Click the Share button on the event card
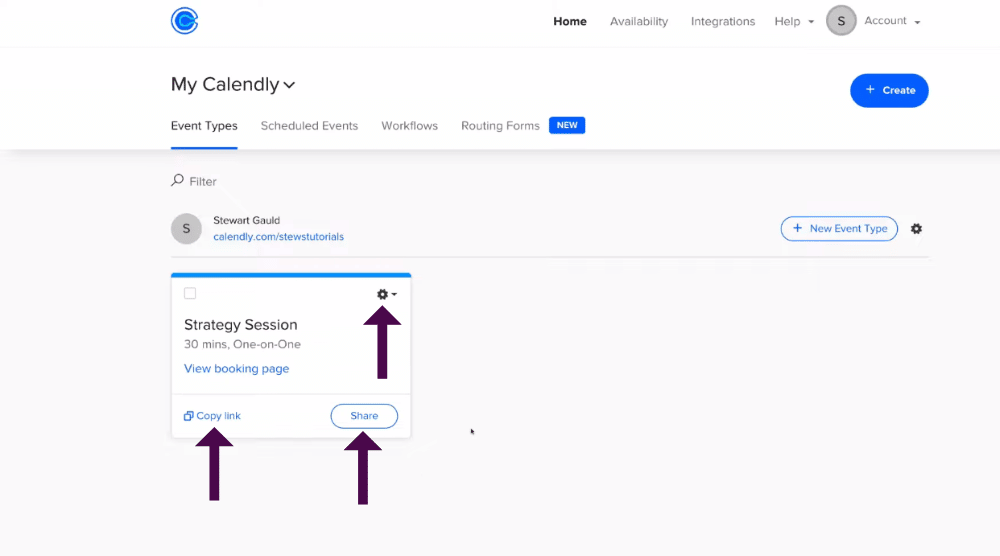The height and width of the screenshot is (556, 1000). coord(364,416)
